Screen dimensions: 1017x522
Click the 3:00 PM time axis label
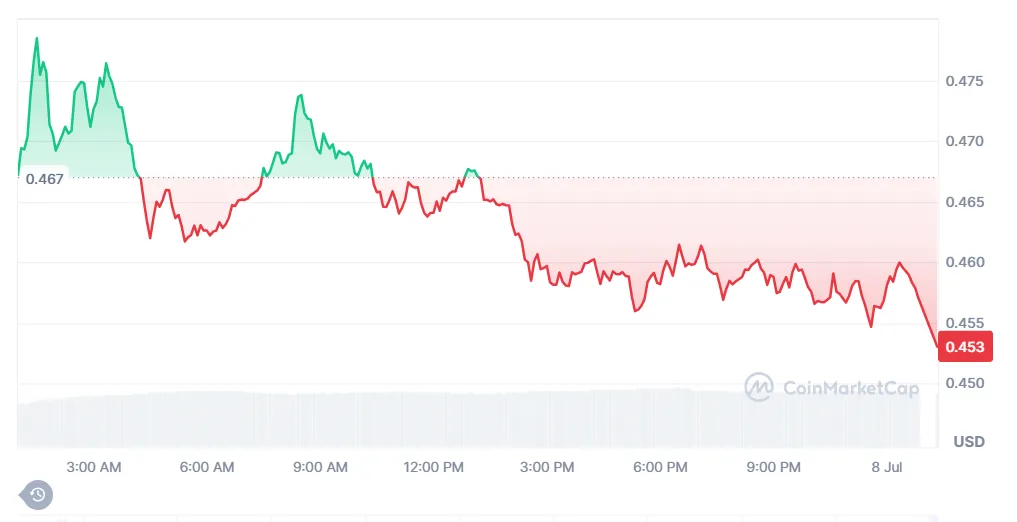pos(547,467)
